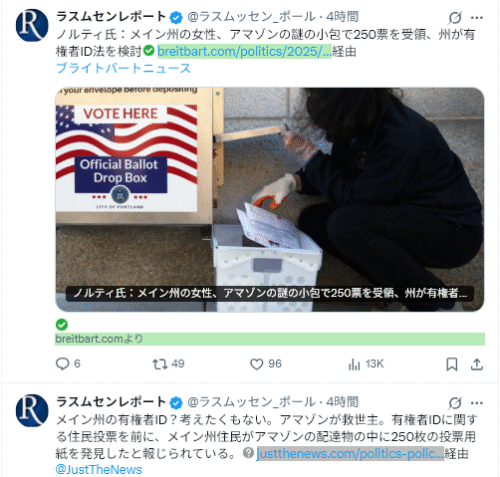Reply to the first tweet with 6 comments
Viewport: 500px width, 477px height.
click(x=68, y=364)
